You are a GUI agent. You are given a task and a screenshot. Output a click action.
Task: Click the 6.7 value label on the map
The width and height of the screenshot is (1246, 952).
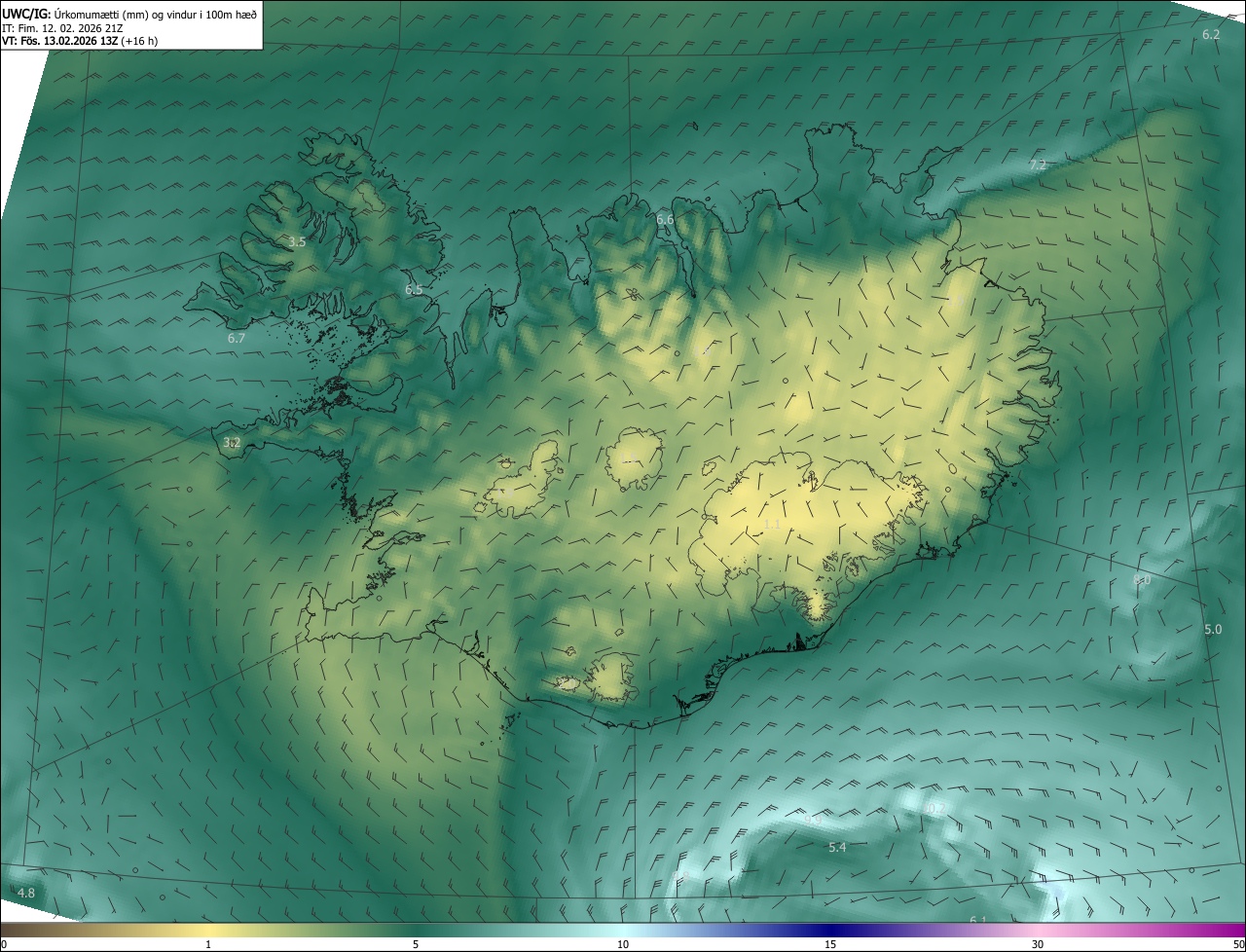click(237, 339)
